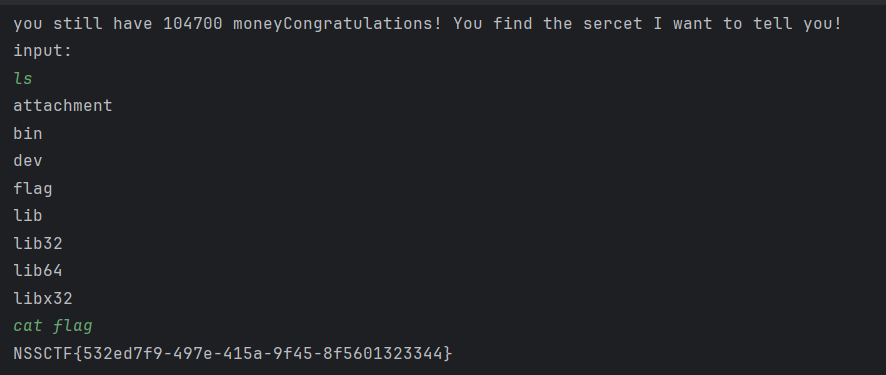Click the 'flag' file name in listing
Screen dimensions: 886x375
coord(33,188)
